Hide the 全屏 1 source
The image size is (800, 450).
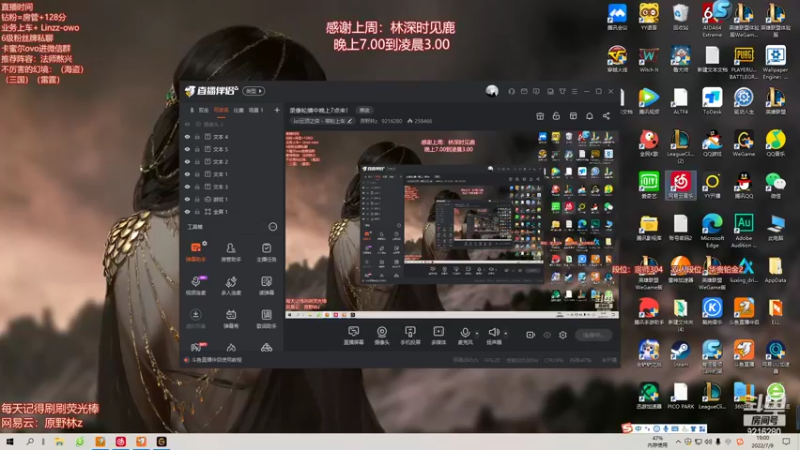click(x=187, y=211)
